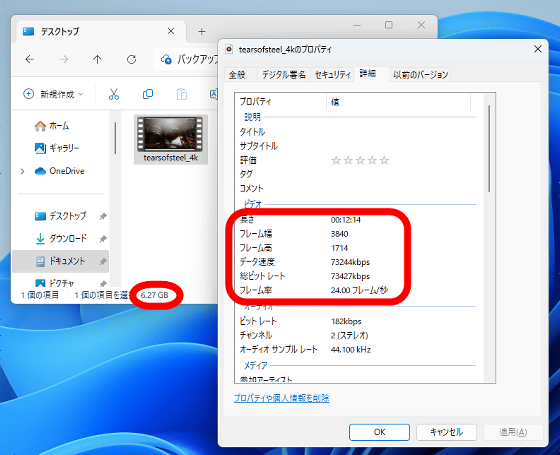Image resolution: width=560 pixels, height=455 pixels.
Task: Switch to the セキュリティ tab
Action: pos(332,75)
